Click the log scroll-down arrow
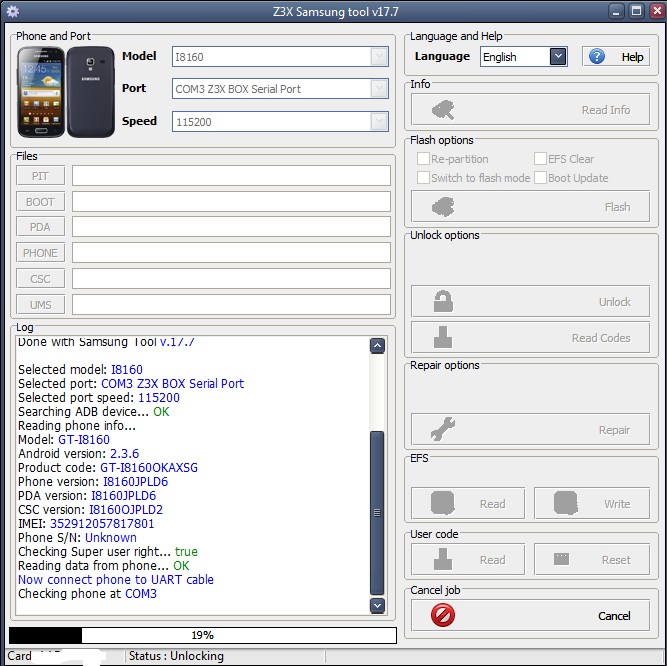Viewport: 667px width, 666px height. click(x=377, y=606)
